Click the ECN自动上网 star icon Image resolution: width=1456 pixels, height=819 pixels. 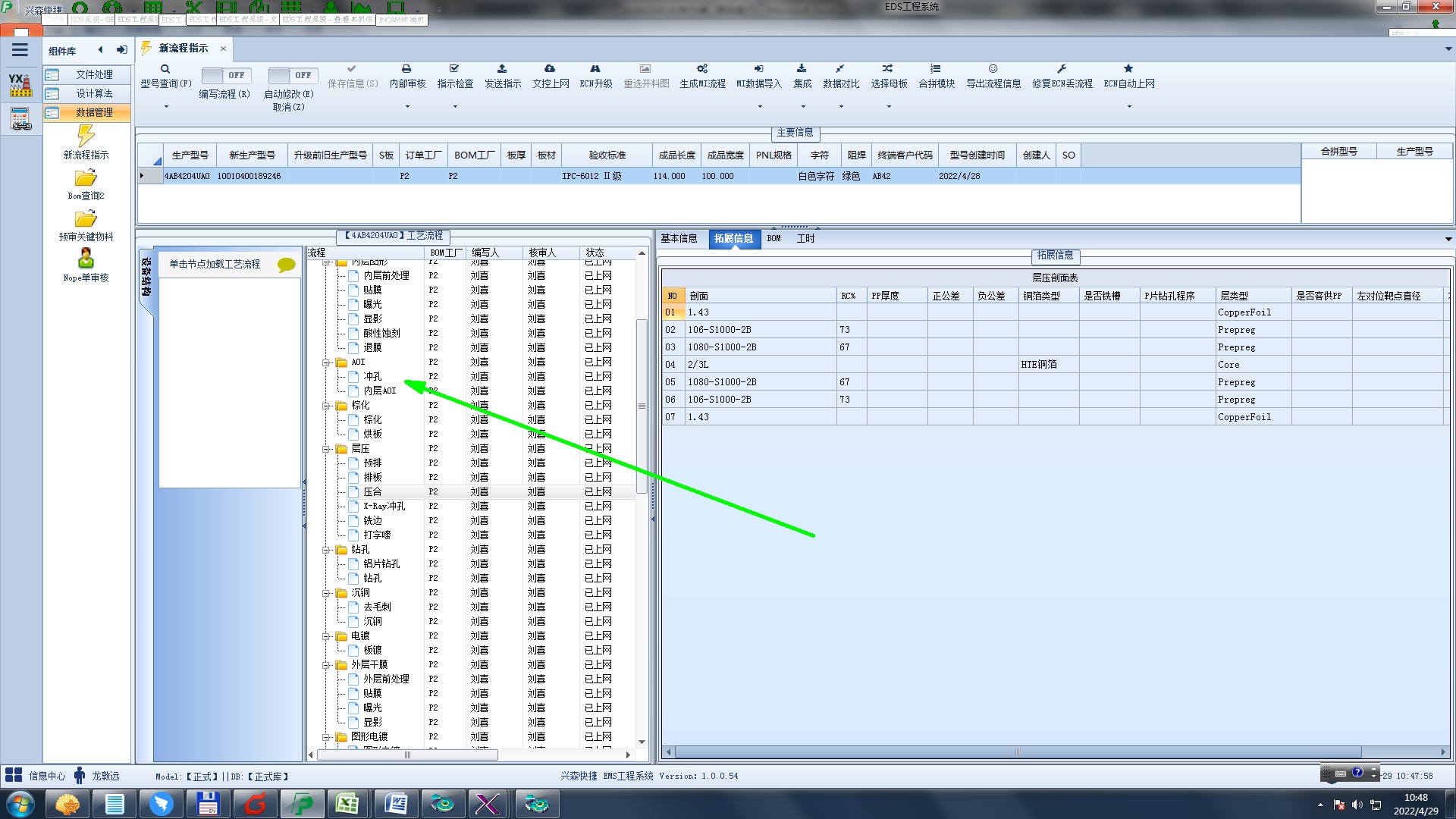pos(1128,69)
